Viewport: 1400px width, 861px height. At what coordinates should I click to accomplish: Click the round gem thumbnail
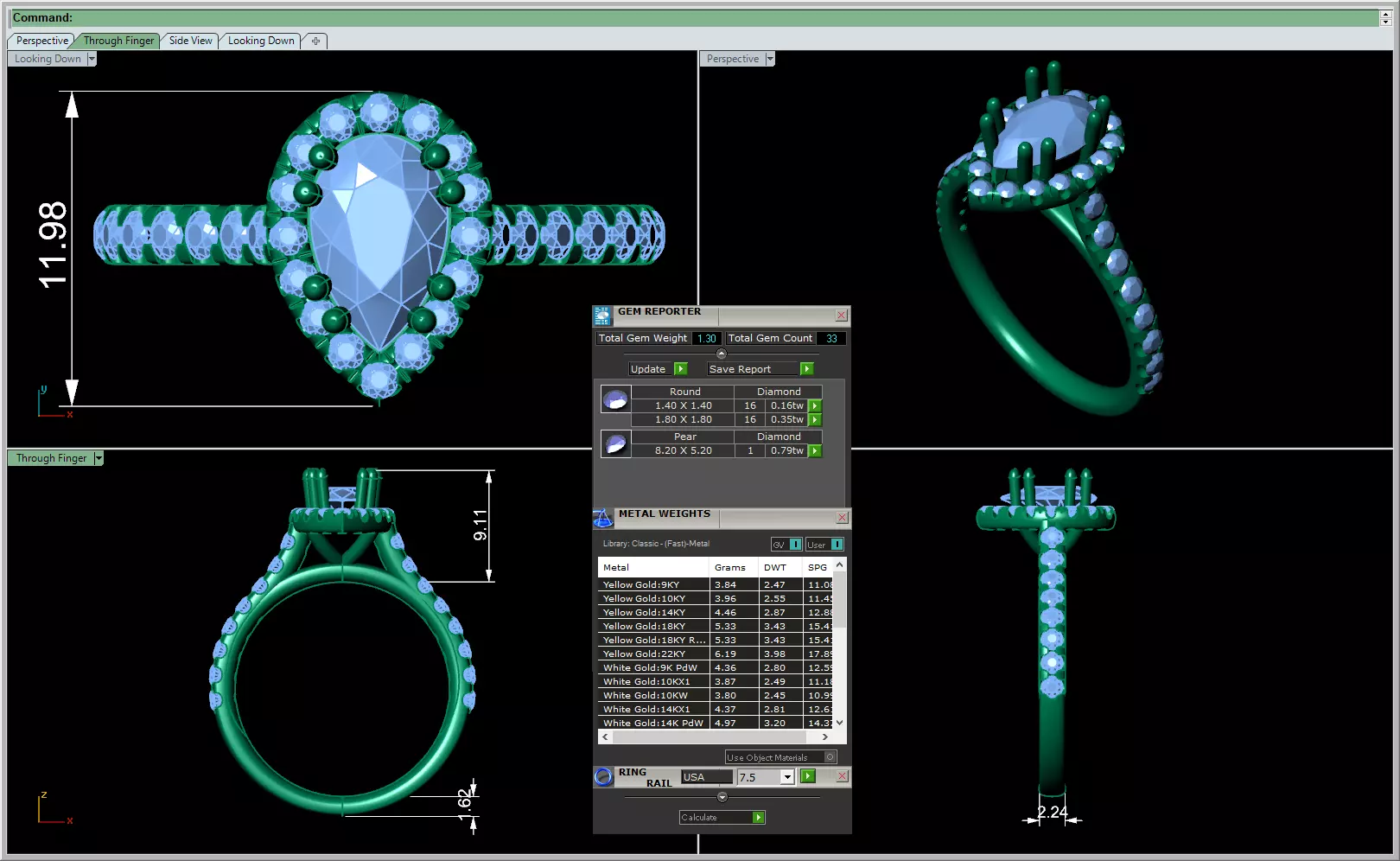tap(615, 399)
